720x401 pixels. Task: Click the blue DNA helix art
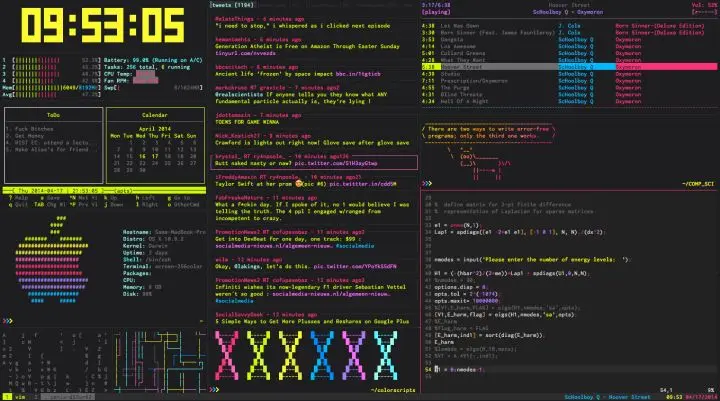tap(322, 355)
